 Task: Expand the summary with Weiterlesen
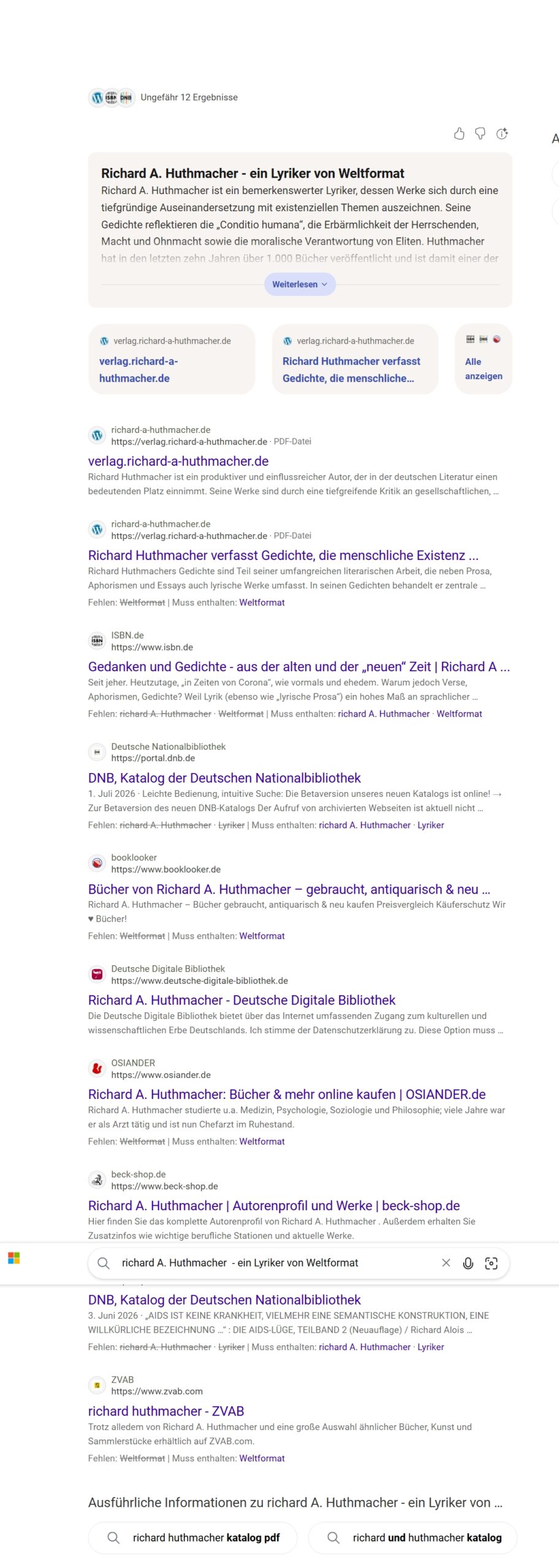(x=300, y=284)
